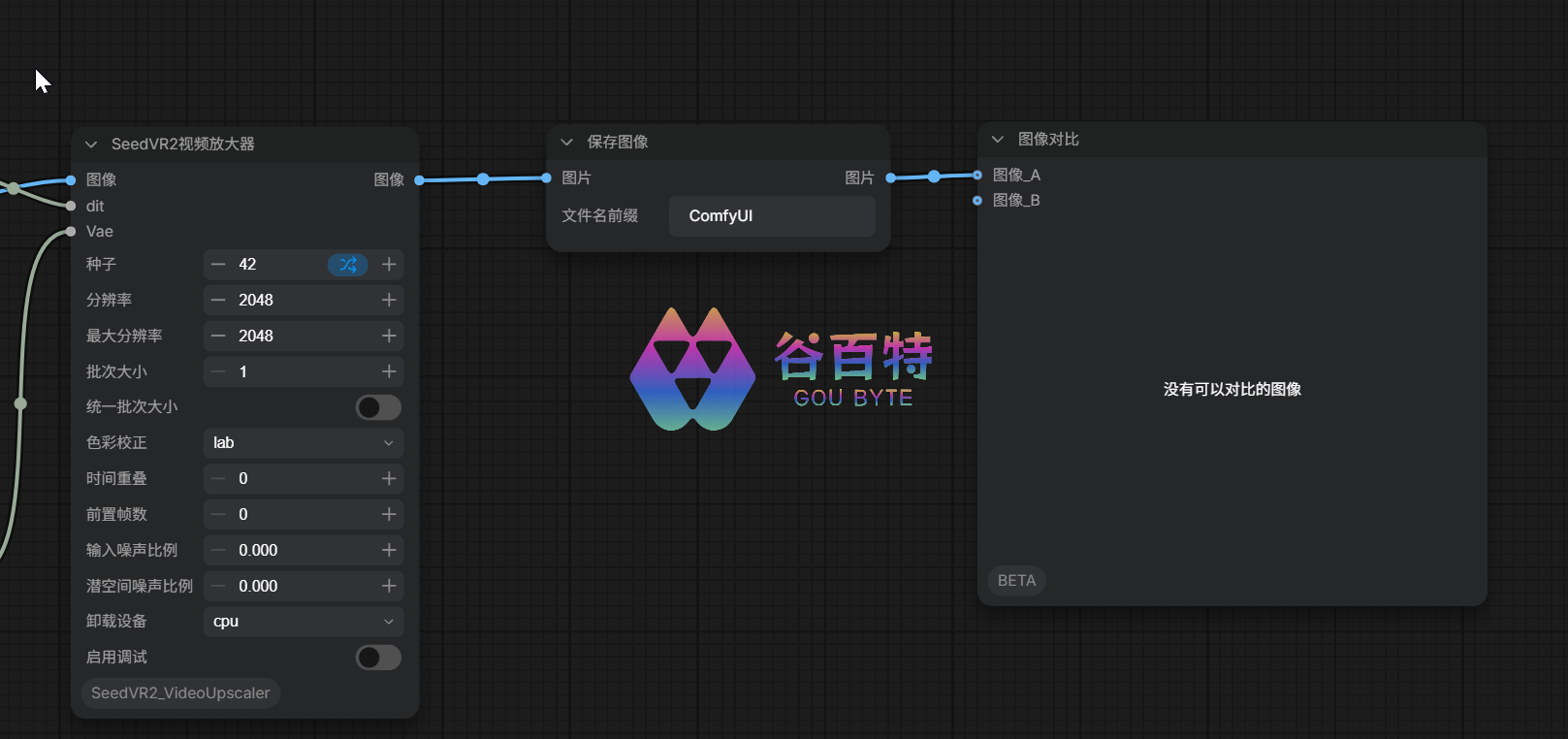This screenshot has width=1568, height=739.
Task: Collapse the 图像对比 node
Action: [998, 140]
